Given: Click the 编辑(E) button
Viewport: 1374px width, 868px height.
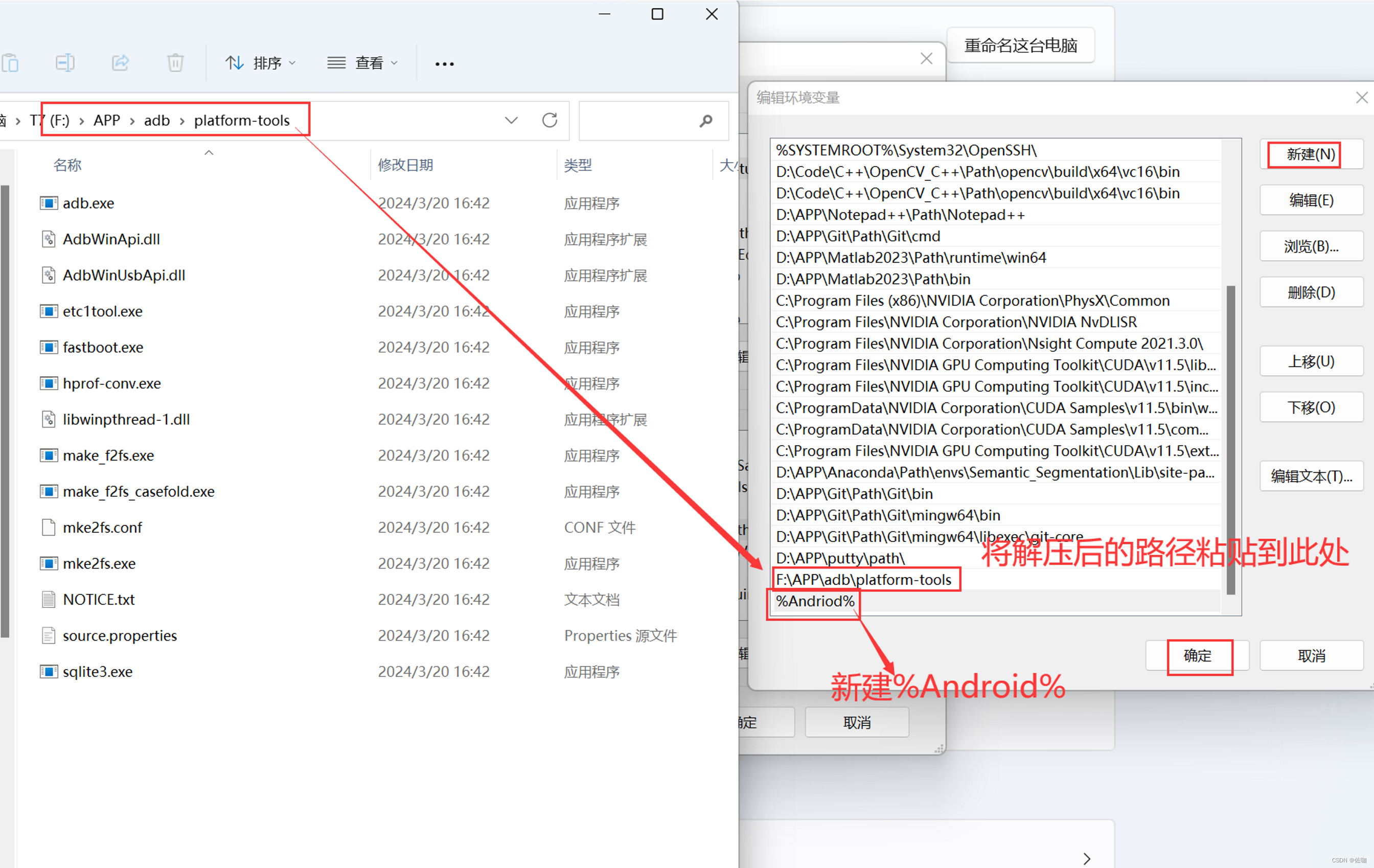Looking at the screenshot, I should click(x=1311, y=200).
